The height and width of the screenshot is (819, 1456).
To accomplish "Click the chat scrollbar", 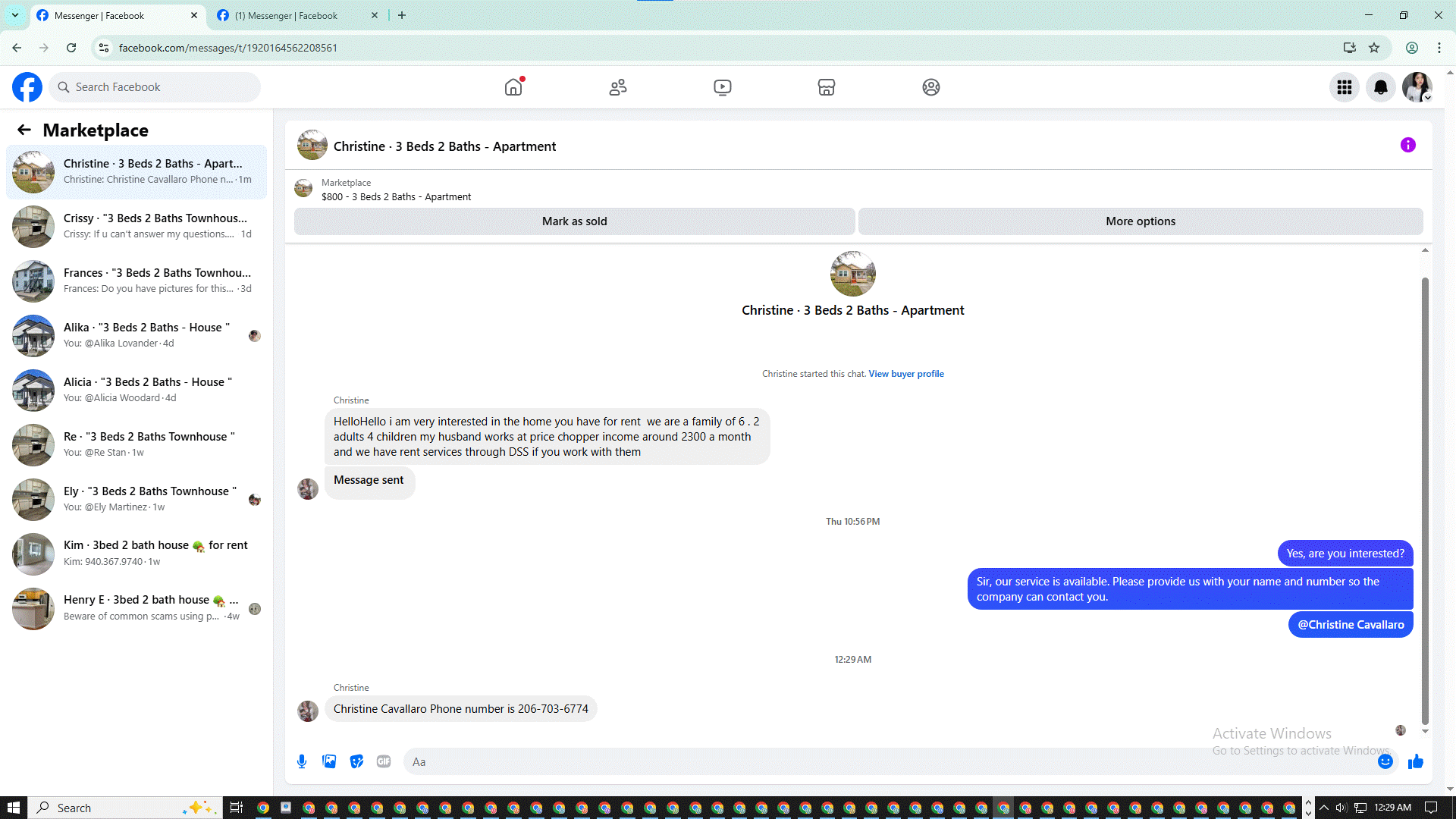I will (1425, 501).
